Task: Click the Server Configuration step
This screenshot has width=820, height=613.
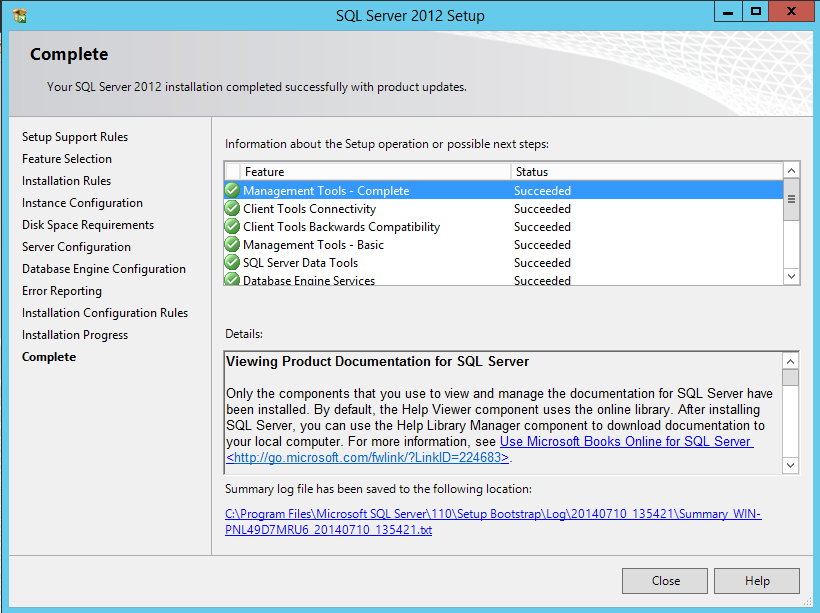Action: pyautogui.click(x=76, y=247)
